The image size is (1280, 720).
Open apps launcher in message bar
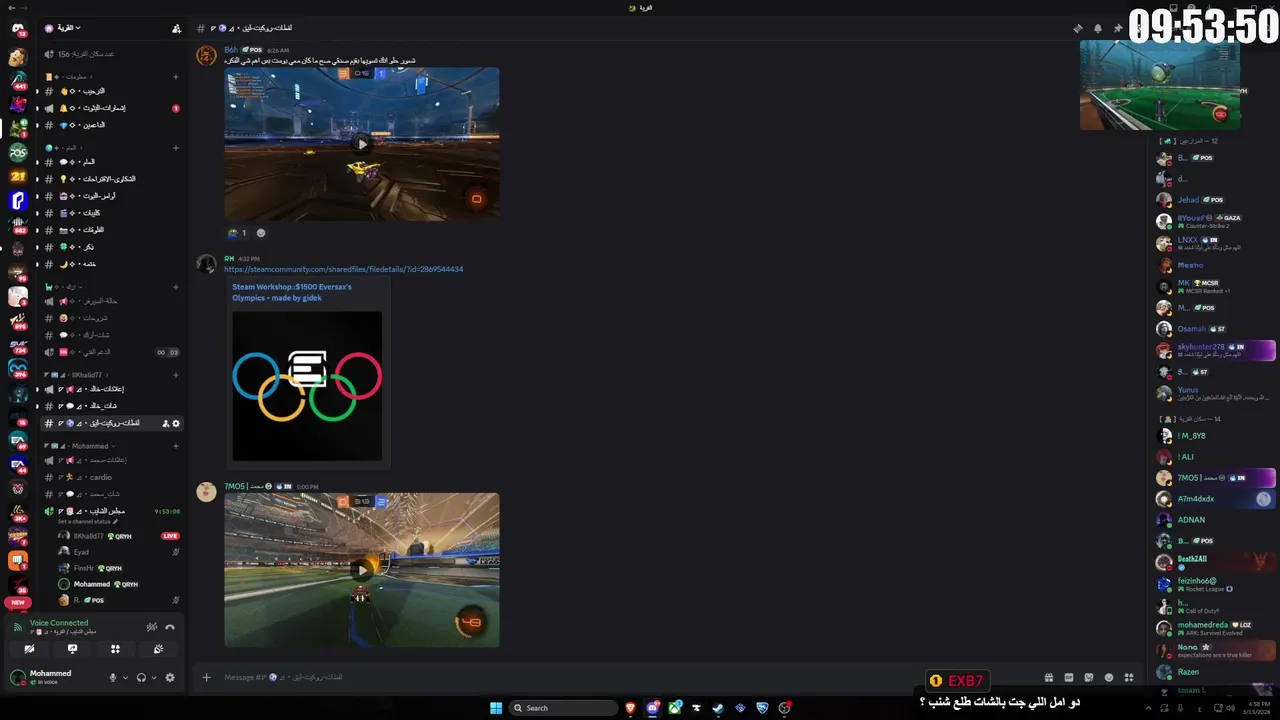point(1129,677)
